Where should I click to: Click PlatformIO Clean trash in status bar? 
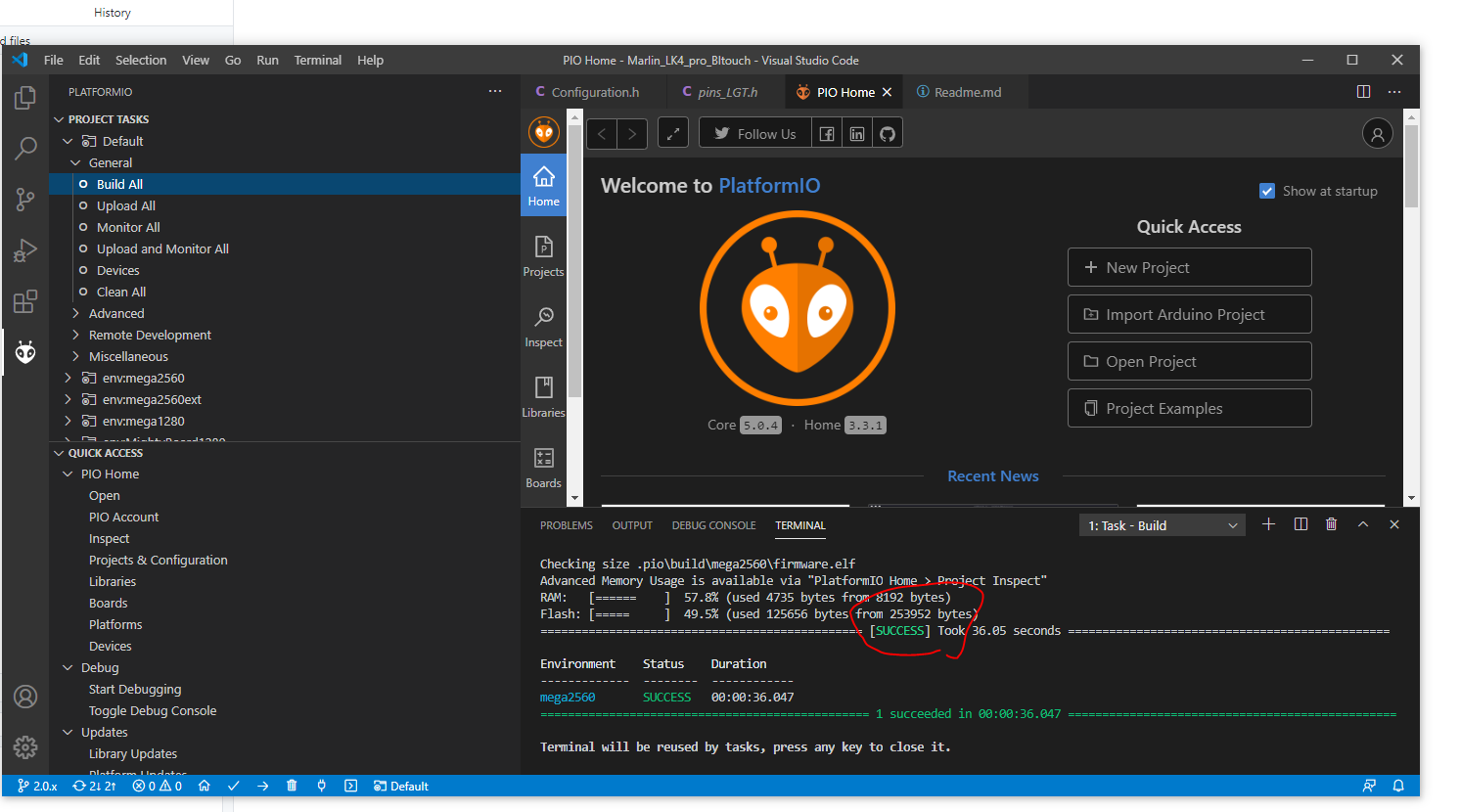292,786
